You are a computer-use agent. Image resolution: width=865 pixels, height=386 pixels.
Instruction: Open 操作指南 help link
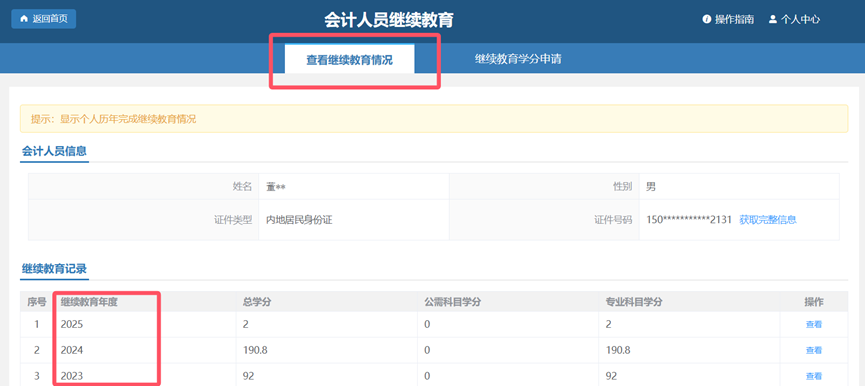coord(728,19)
